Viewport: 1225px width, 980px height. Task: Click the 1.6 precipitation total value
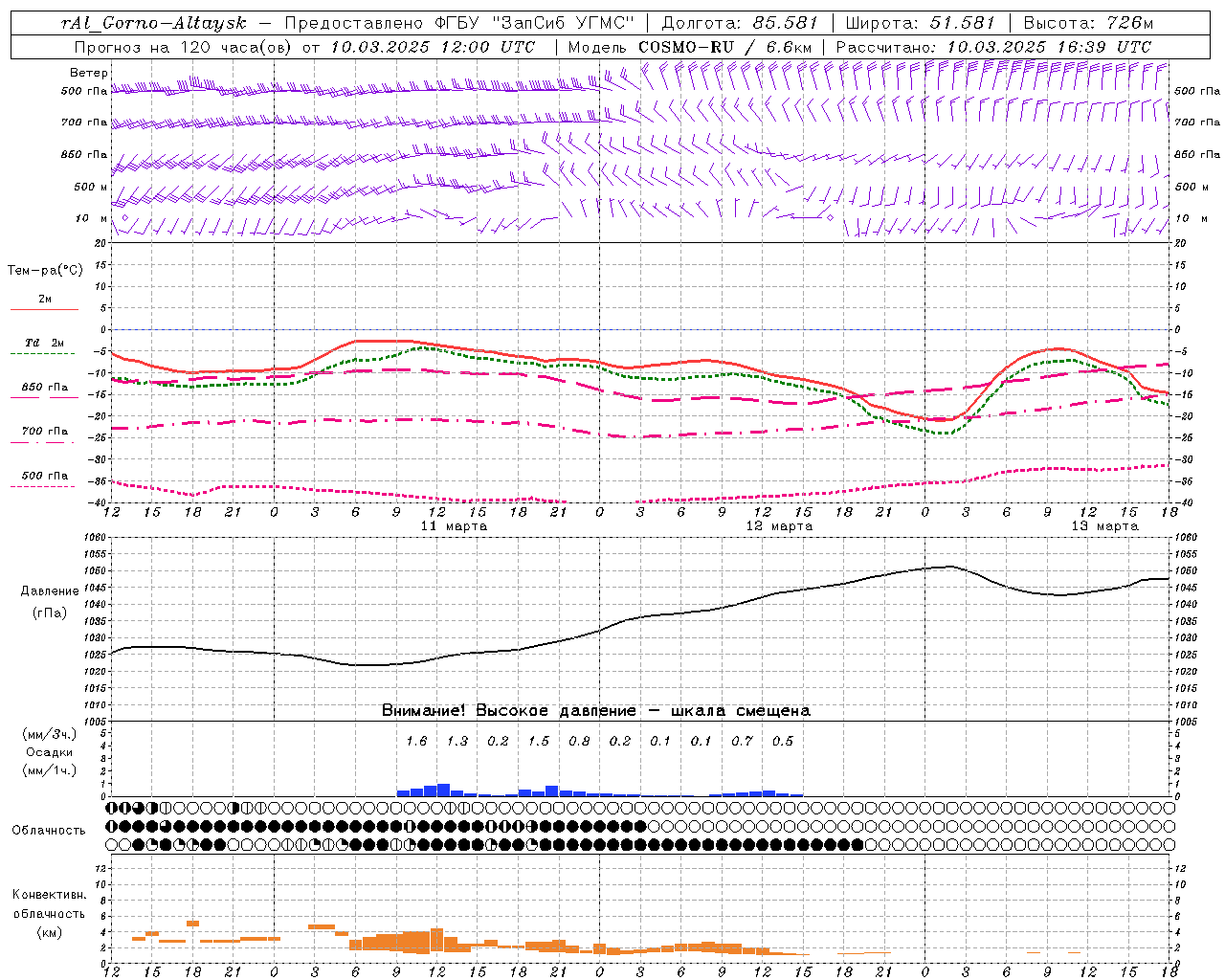pyautogui.click(x=416, y=741)
